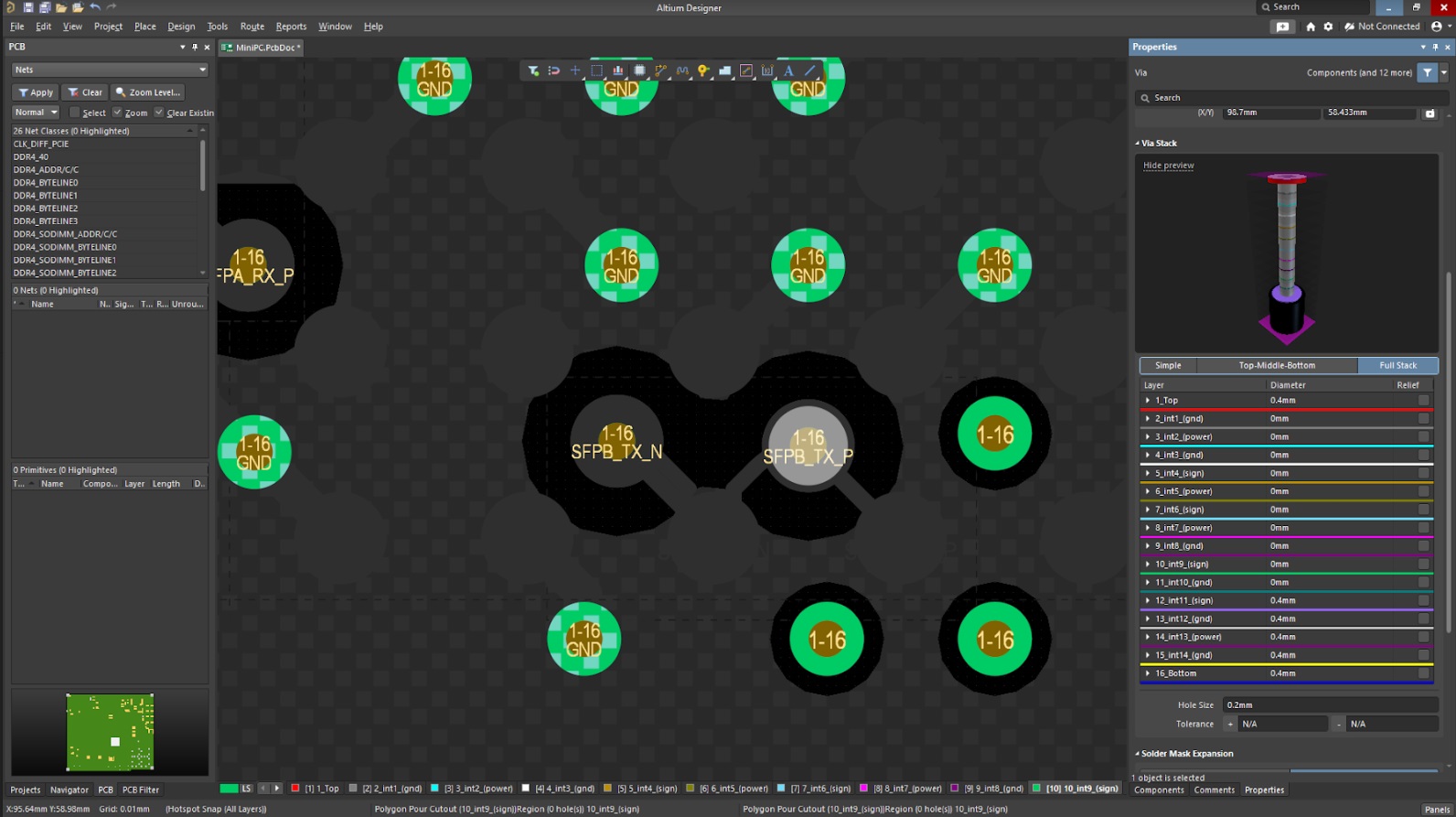
Task: Click the Hole Size input field
Action: (1329, 704)
